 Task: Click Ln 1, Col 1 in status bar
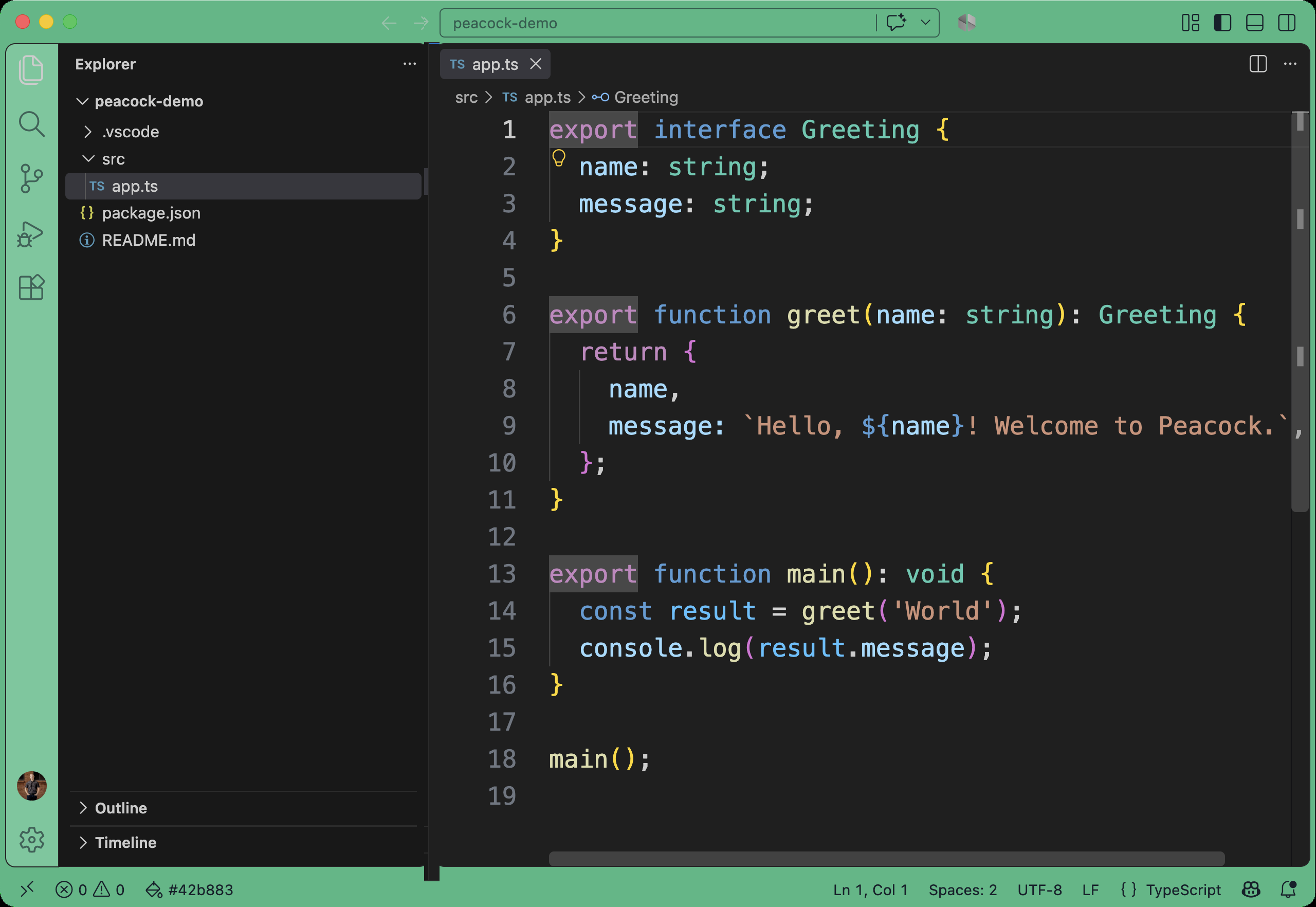pyautogui.click(x=870, y=890)
